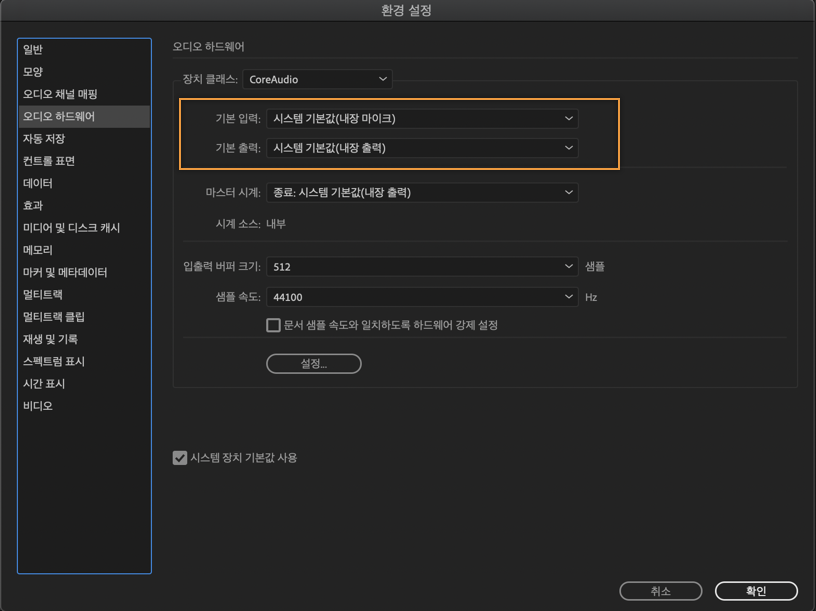Open 샘플 속도 dropdown showing 44100
Viewport: 816px width, 611px height.
(x=422, y=297)
